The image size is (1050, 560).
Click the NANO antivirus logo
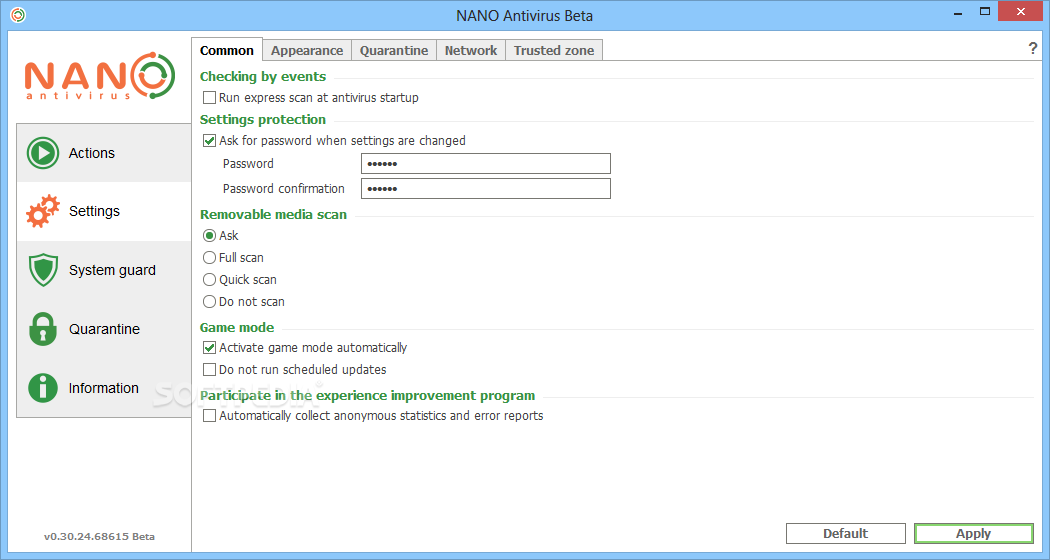100,76
